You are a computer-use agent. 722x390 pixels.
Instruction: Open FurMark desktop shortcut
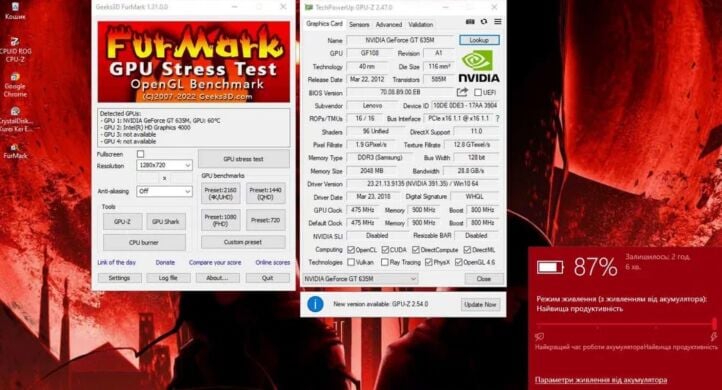(15, 151)
